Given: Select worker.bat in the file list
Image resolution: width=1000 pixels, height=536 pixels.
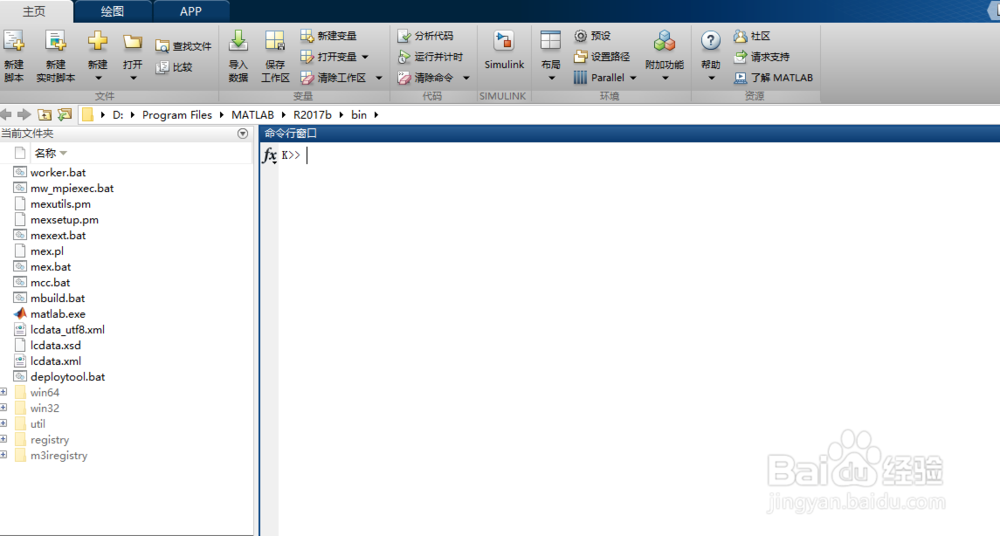Looking at the screenshot, I should point(58,172).
